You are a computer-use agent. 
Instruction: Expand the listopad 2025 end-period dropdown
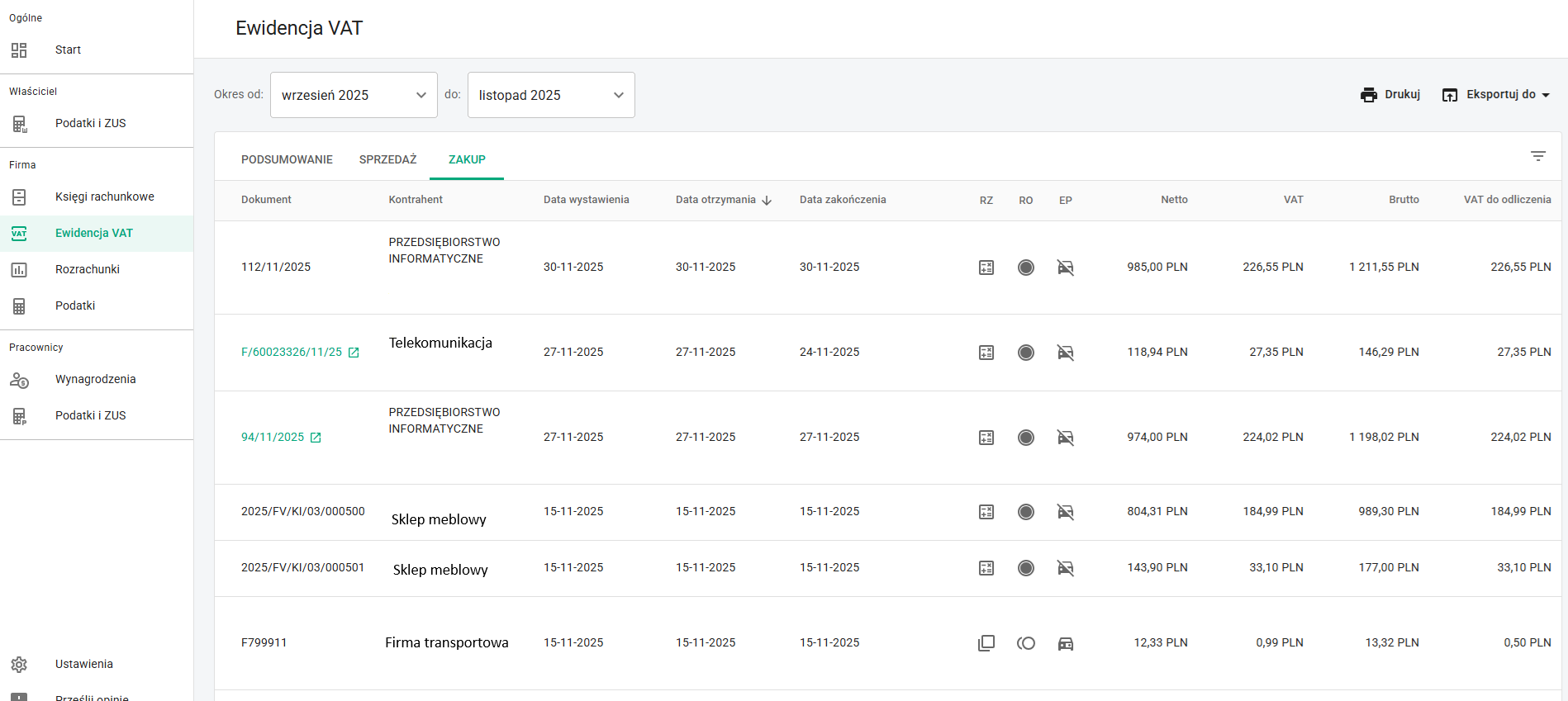coord(551,95)
